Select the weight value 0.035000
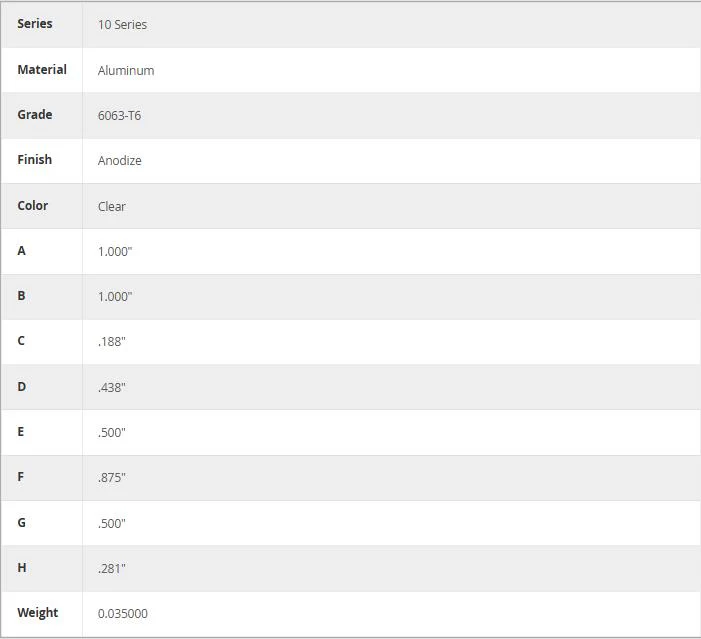The height and width of the screenshot is (639, 701). click(123, 614)
